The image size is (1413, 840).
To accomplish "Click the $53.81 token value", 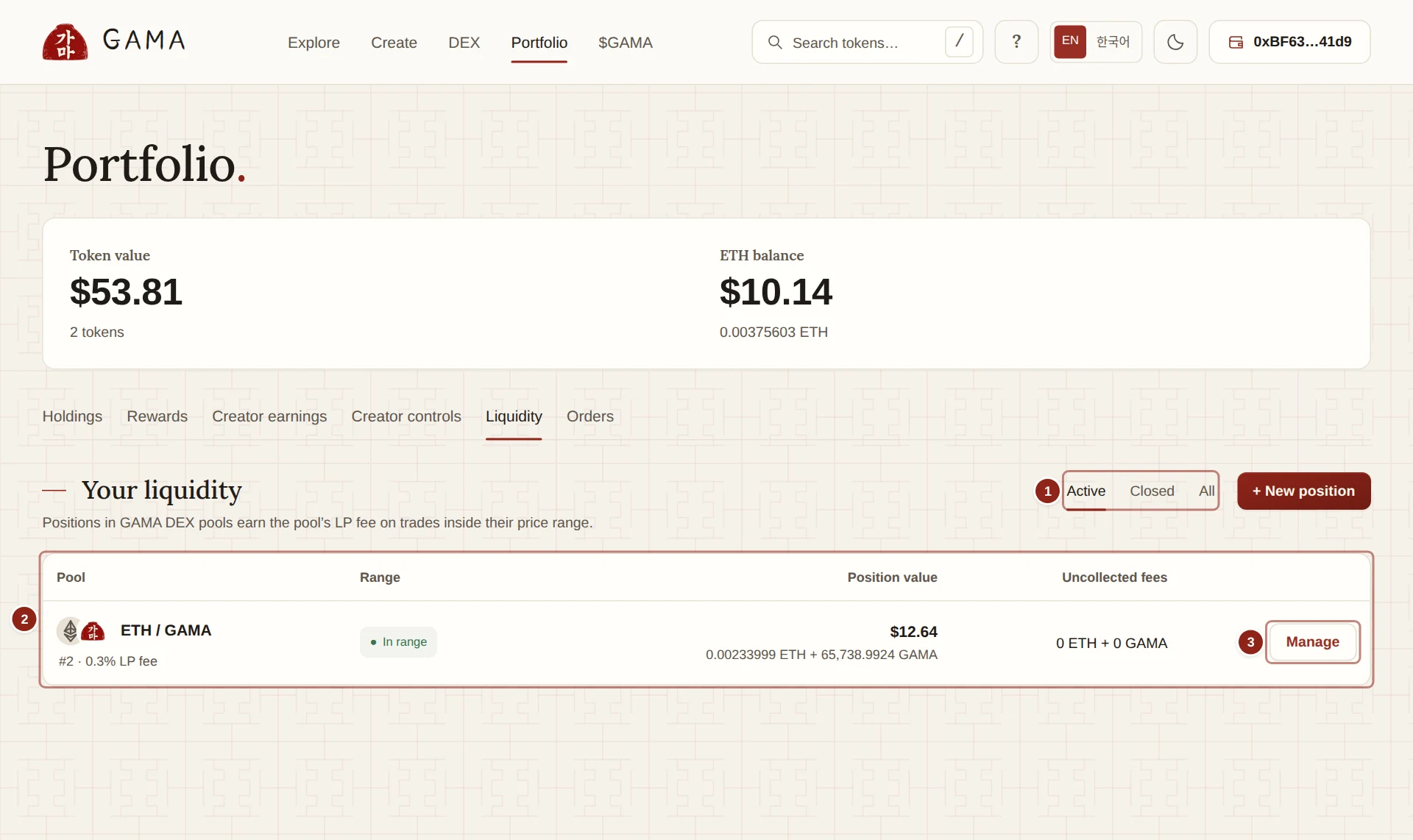I will (x=126, y=292).
